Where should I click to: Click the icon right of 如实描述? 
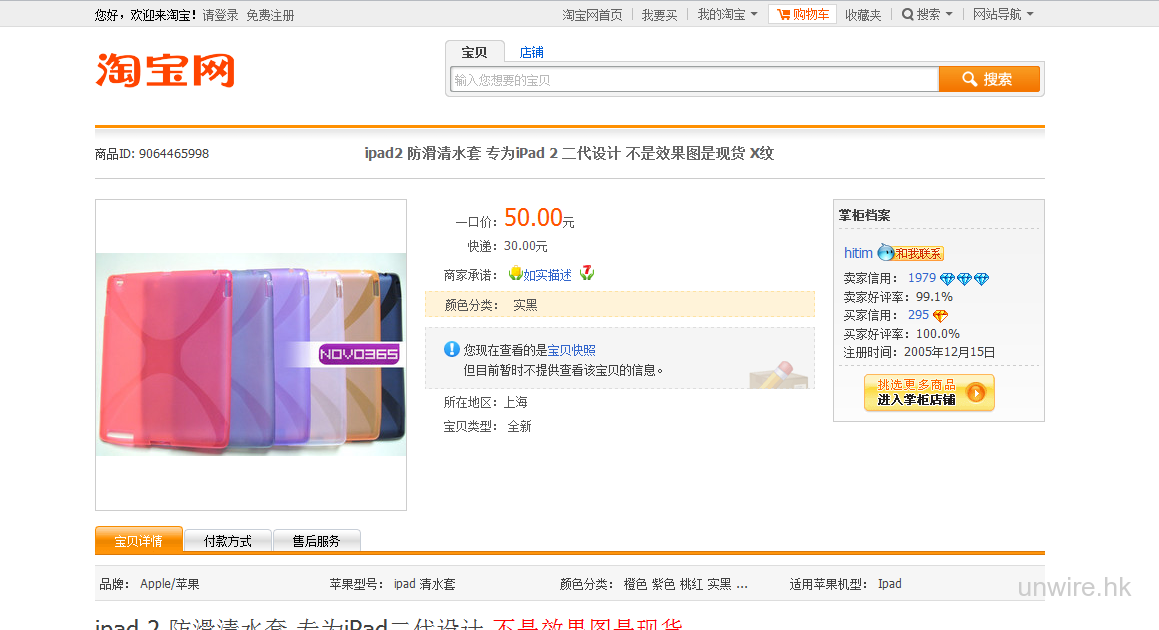tap(587, 274)
